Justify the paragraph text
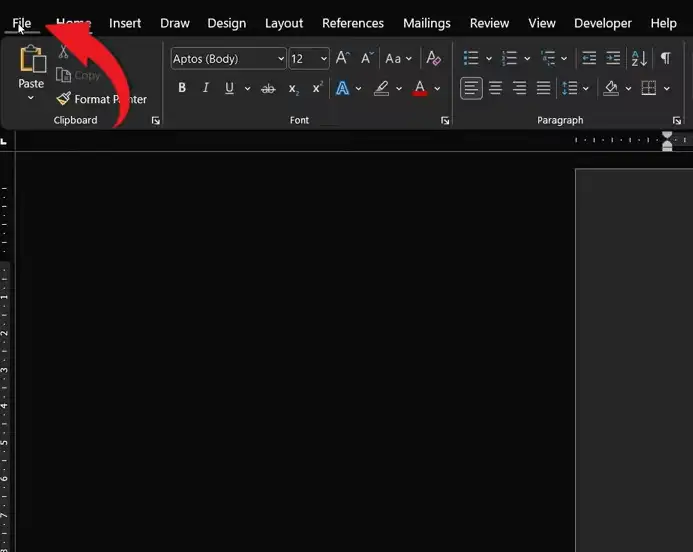The height and width of the screenshot is (552, 693). point(543,88)
